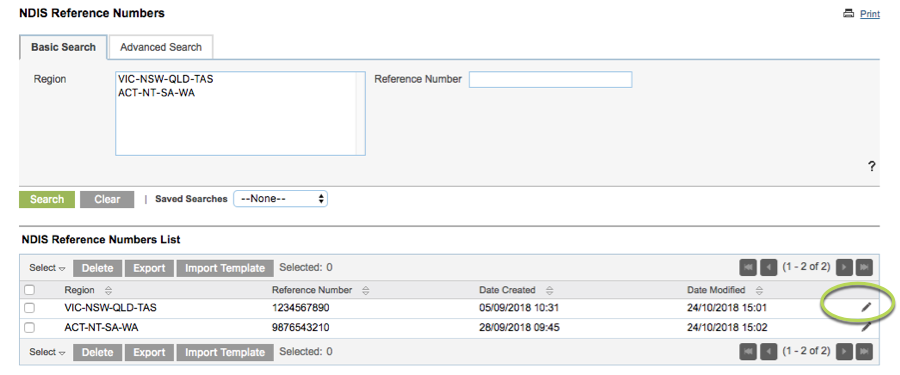Click the bottom Export button
The height and width of the screenshot is (375, 900).
(149, 352)
